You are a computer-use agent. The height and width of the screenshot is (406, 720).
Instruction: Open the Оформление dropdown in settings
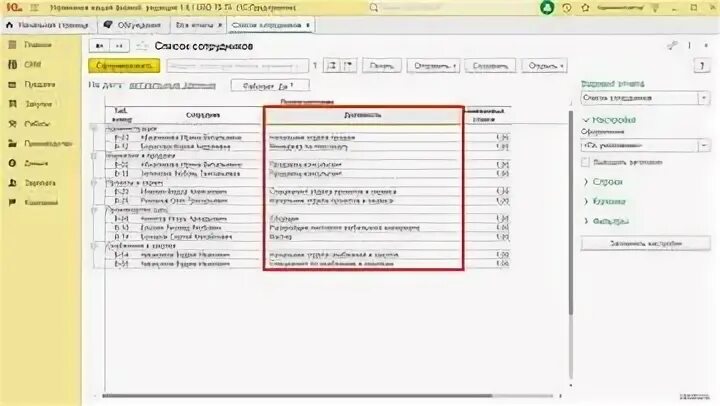coord(704,146)
